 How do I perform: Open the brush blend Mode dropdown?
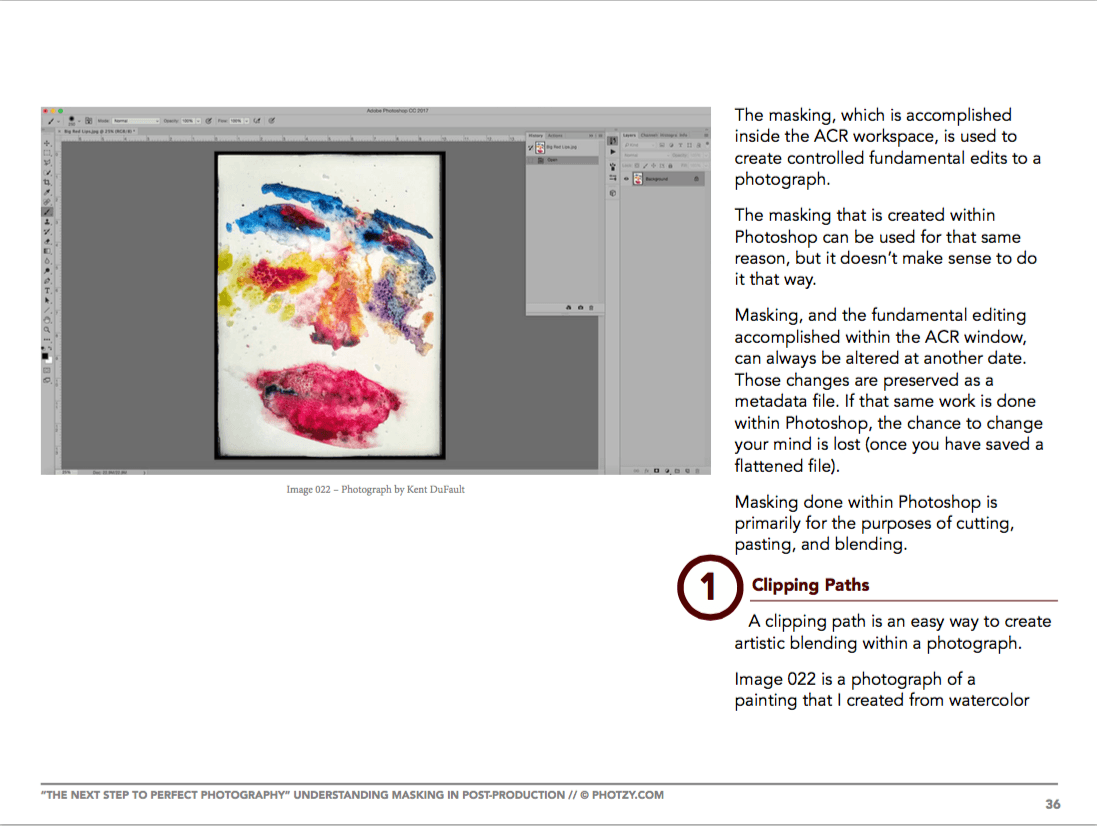click(136, 120)
